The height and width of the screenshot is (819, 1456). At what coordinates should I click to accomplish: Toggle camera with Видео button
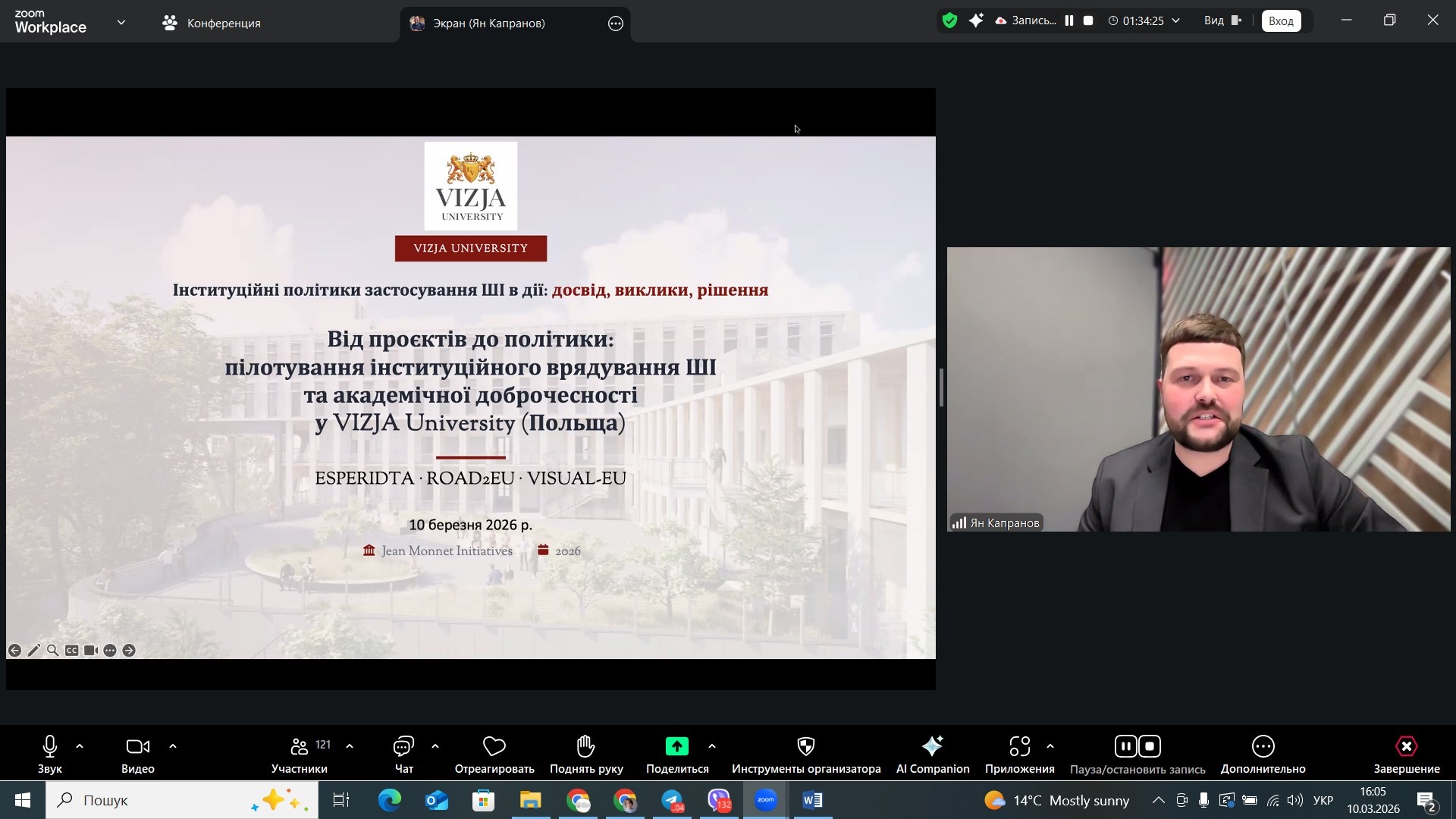pyautogui.click(x=138, y=747)
